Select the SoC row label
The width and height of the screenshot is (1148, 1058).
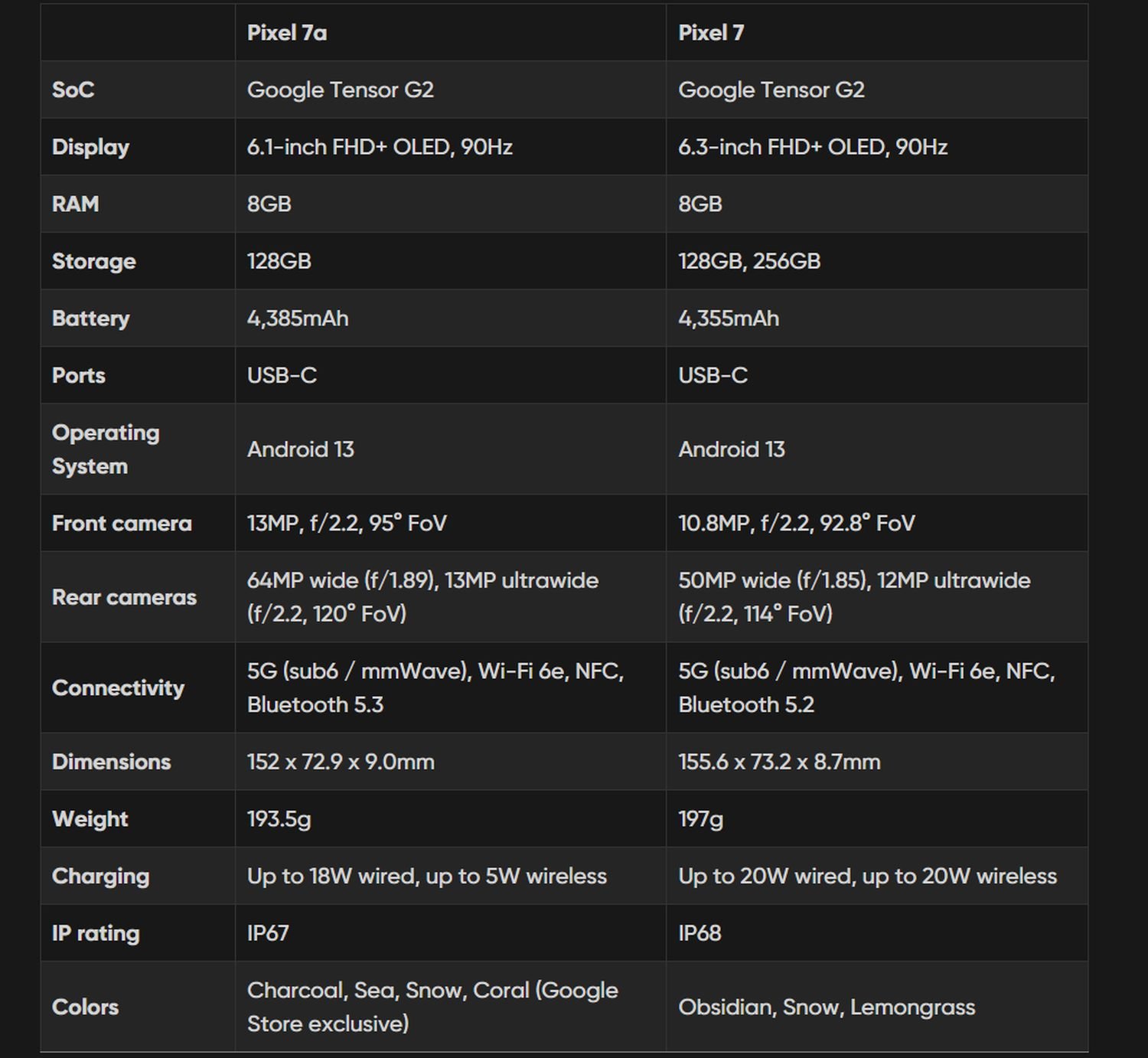click(x=73, y=90)
